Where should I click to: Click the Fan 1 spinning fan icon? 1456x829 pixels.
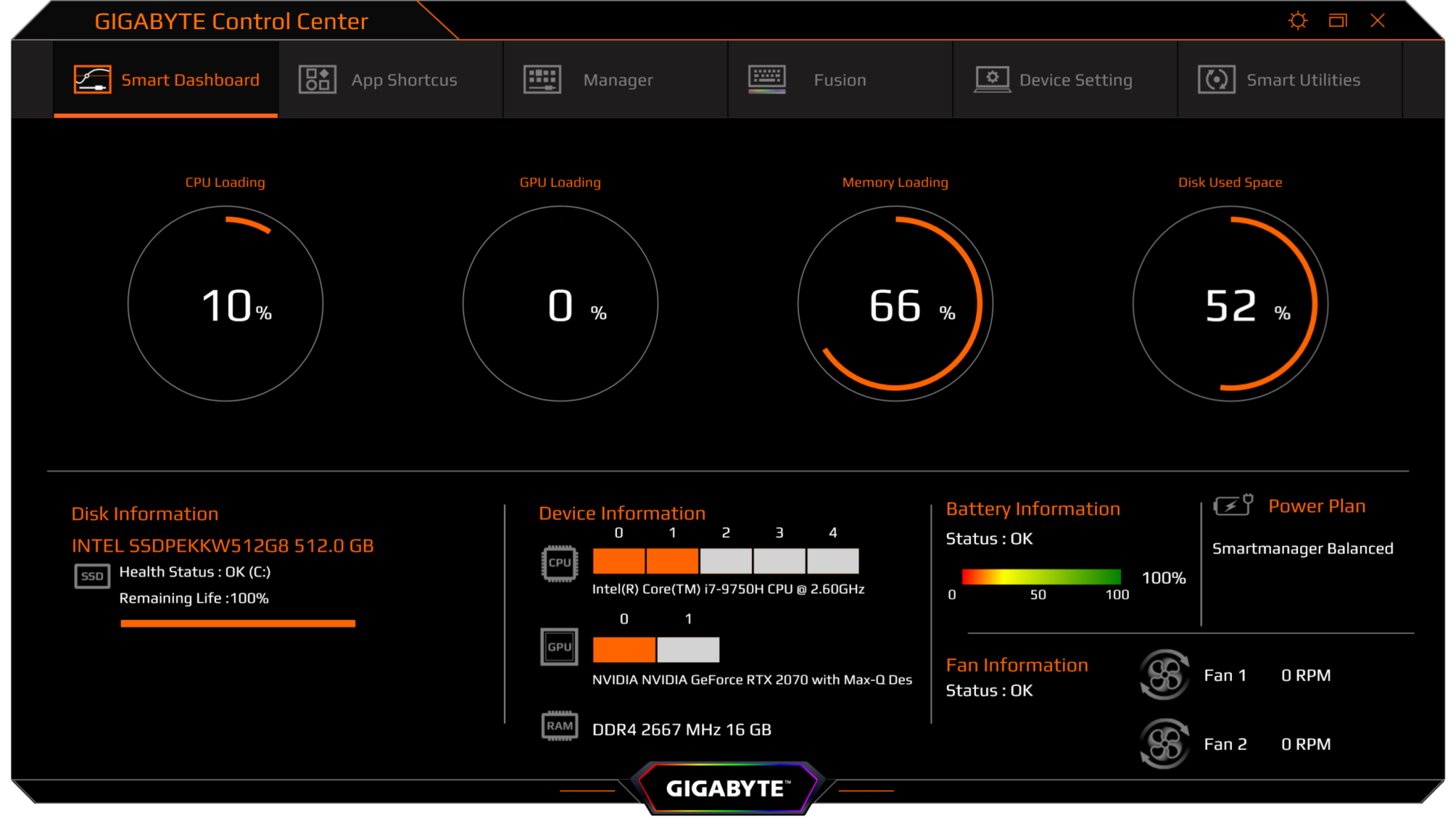(x=1164, y=675)
